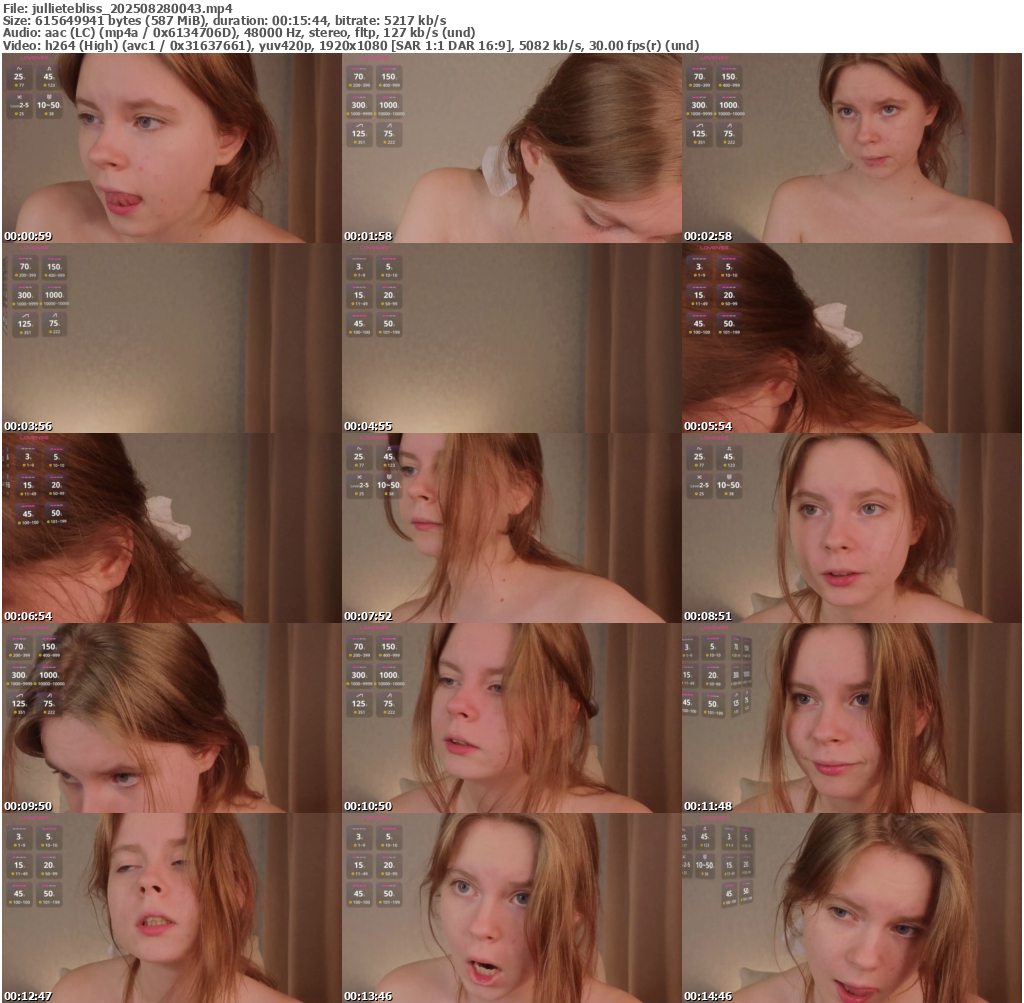Select the frame at 00:01:58

511,148
